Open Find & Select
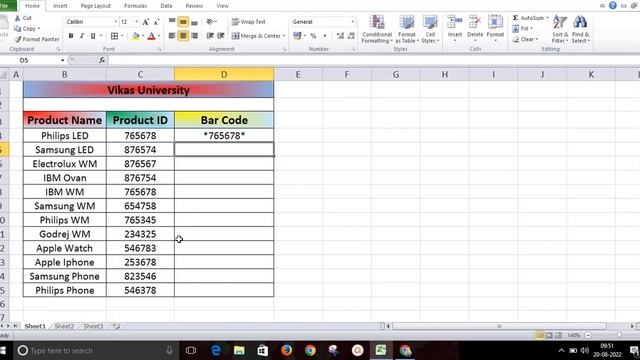640x360 pixels. tap(580, 29)
